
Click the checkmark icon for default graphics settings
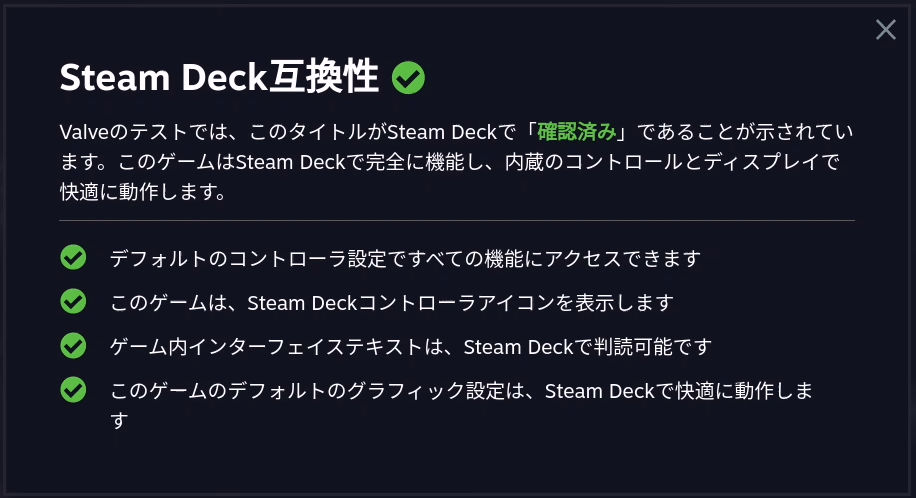click(x=73, y=390)
